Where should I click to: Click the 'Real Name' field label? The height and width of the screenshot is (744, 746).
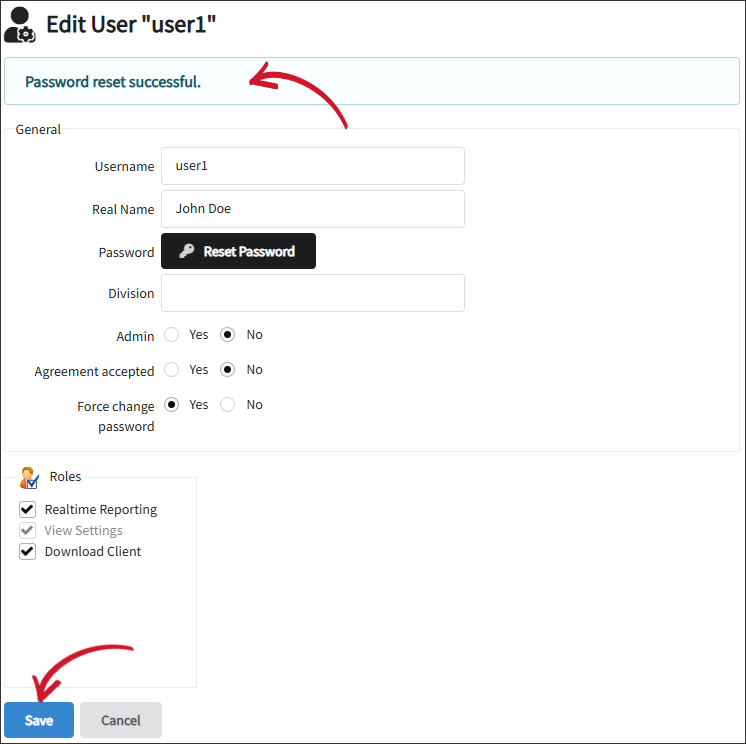click(x=123, y=209)
